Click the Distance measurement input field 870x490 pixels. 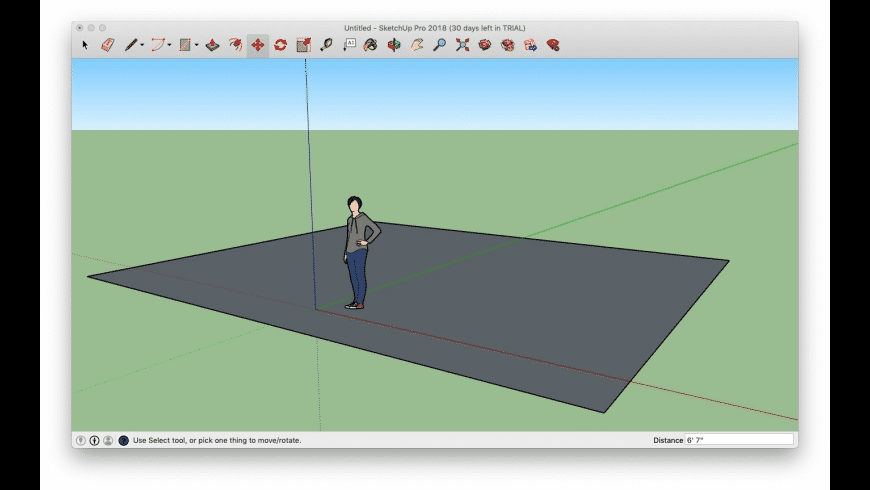point(738,440)
